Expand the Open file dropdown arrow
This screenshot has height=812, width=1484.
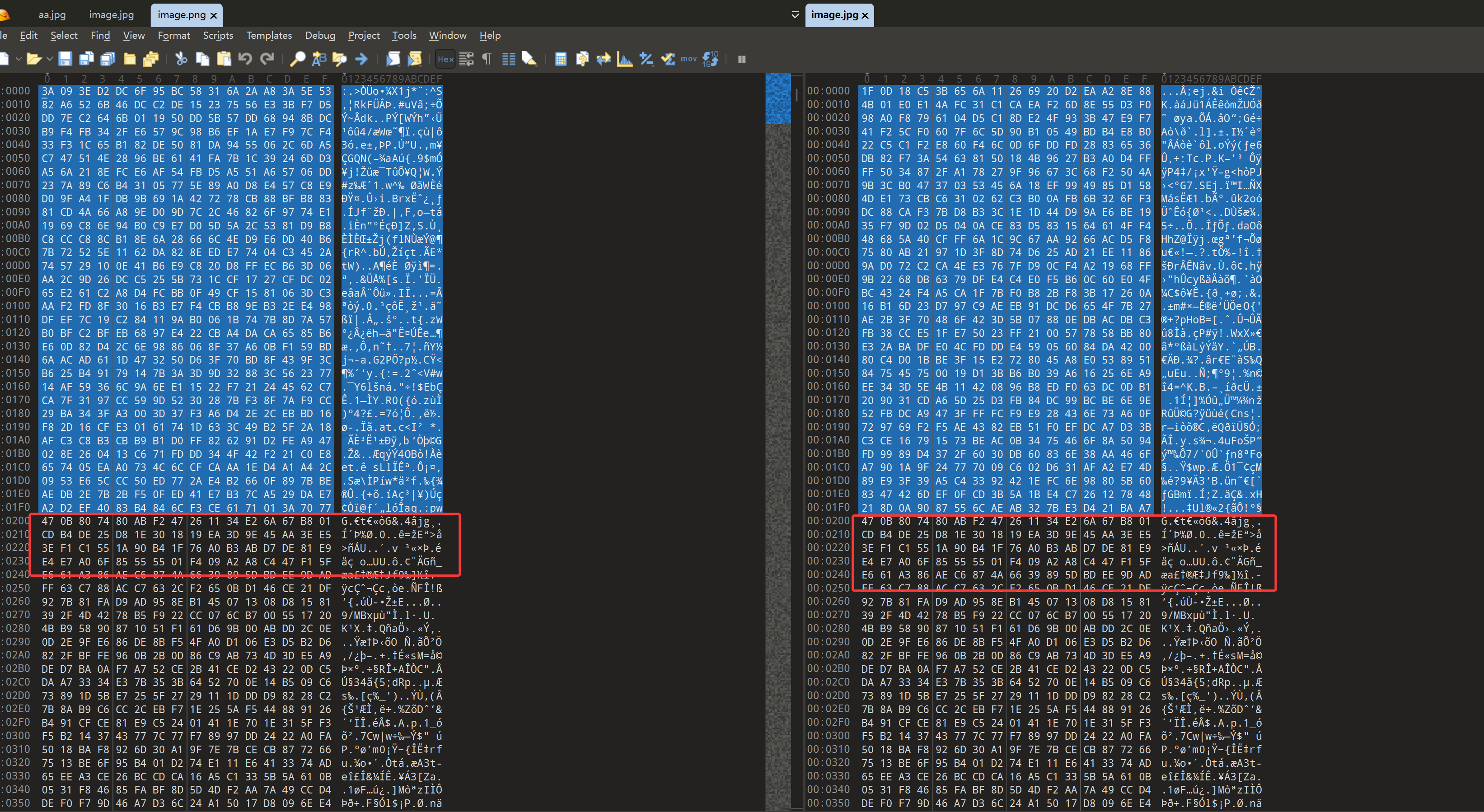pyautogui.click(x=50, y=59)
